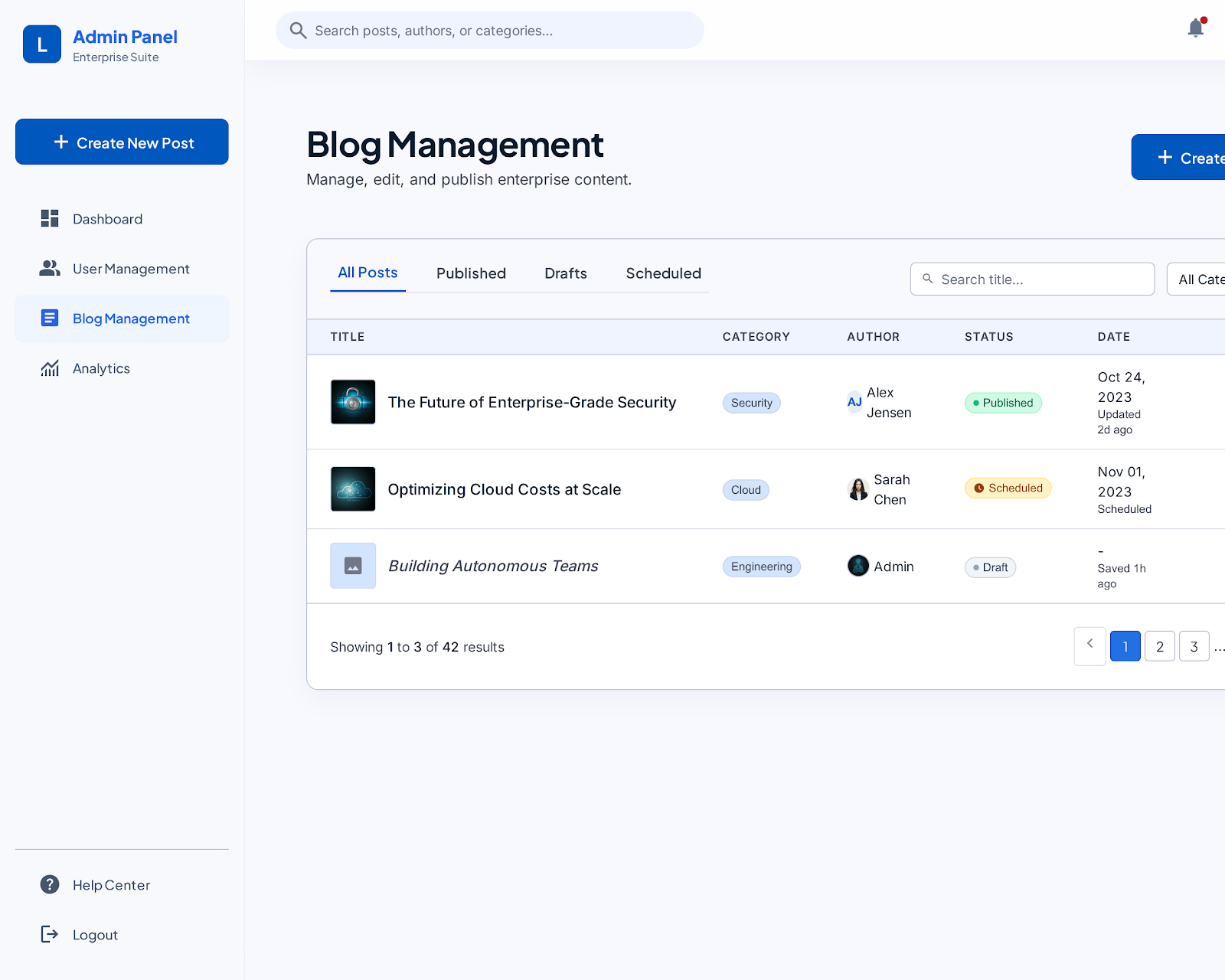Click the Building Autonomous Teams placeholder image
The height and width of the screenshot is (980, 1225).
353,566
